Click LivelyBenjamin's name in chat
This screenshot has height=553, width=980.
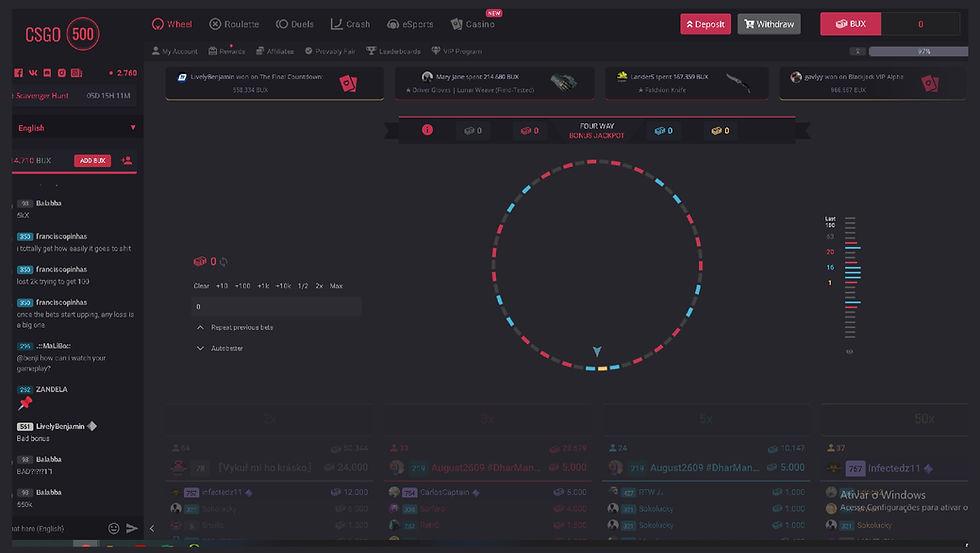pos(60,426)
